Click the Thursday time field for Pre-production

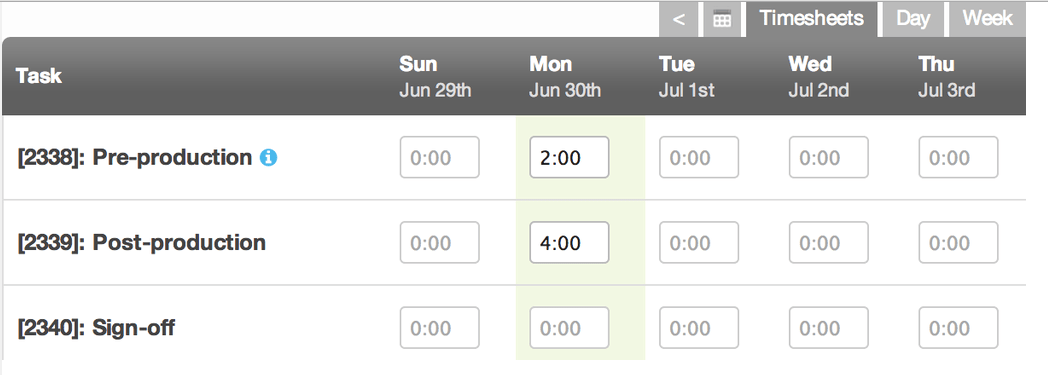click(958, 157)
